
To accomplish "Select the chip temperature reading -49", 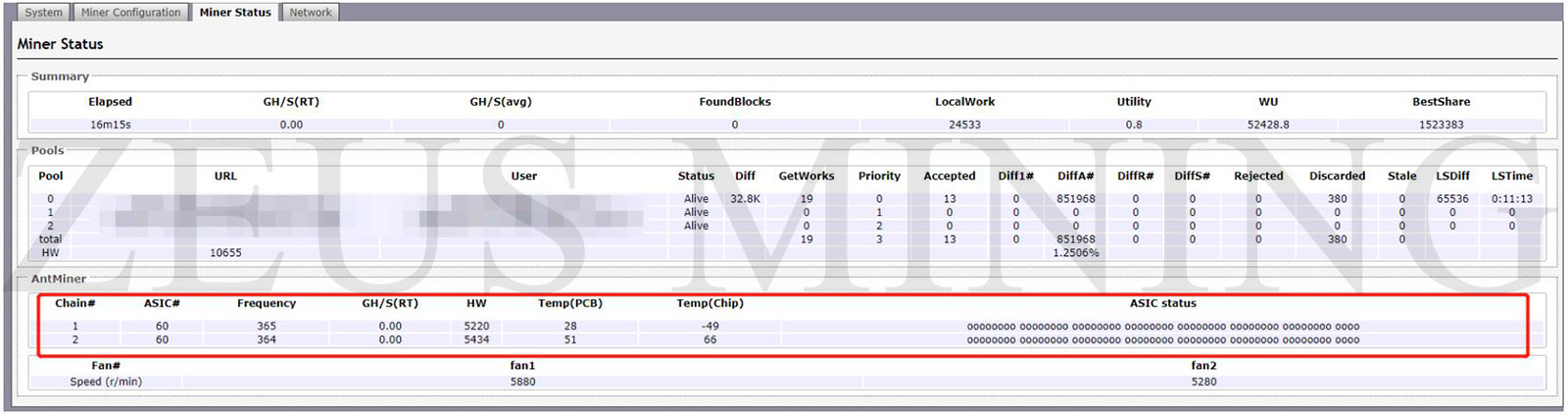I will pyautogui.click(x=710, y=326).
